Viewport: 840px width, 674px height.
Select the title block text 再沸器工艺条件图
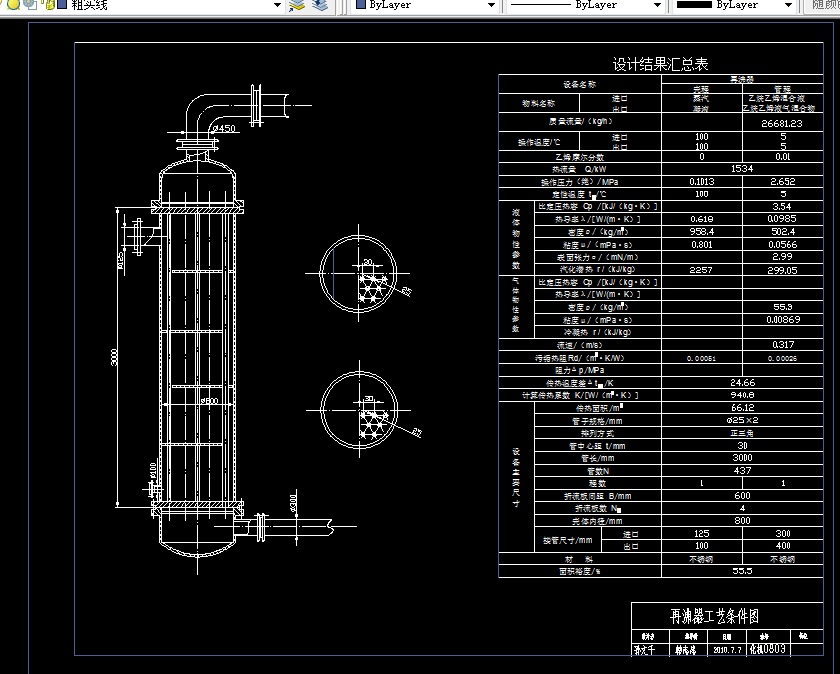[714, 616]
